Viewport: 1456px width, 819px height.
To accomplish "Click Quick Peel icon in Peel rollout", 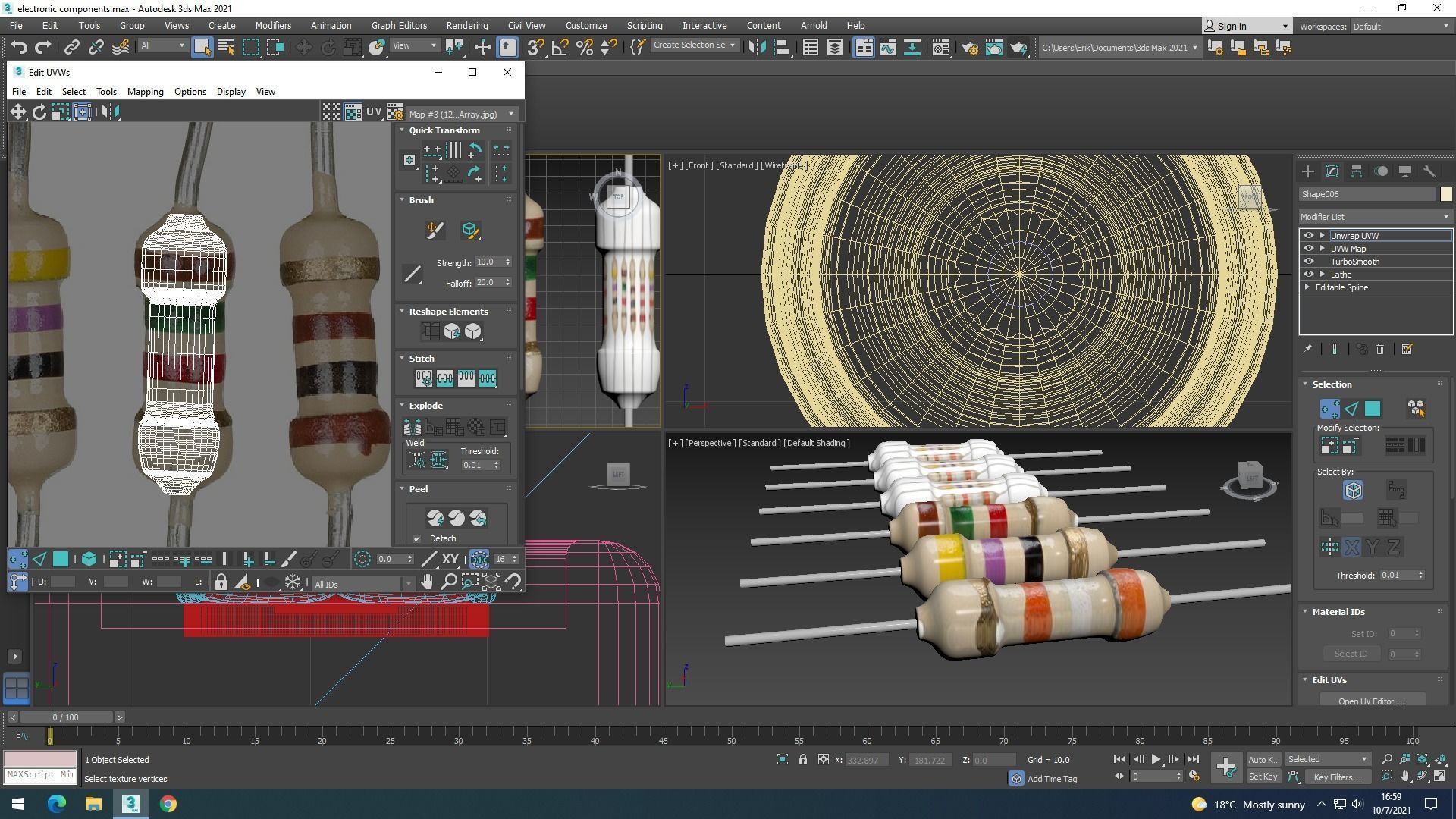I will pyautogui.click(x=435, y=518).
